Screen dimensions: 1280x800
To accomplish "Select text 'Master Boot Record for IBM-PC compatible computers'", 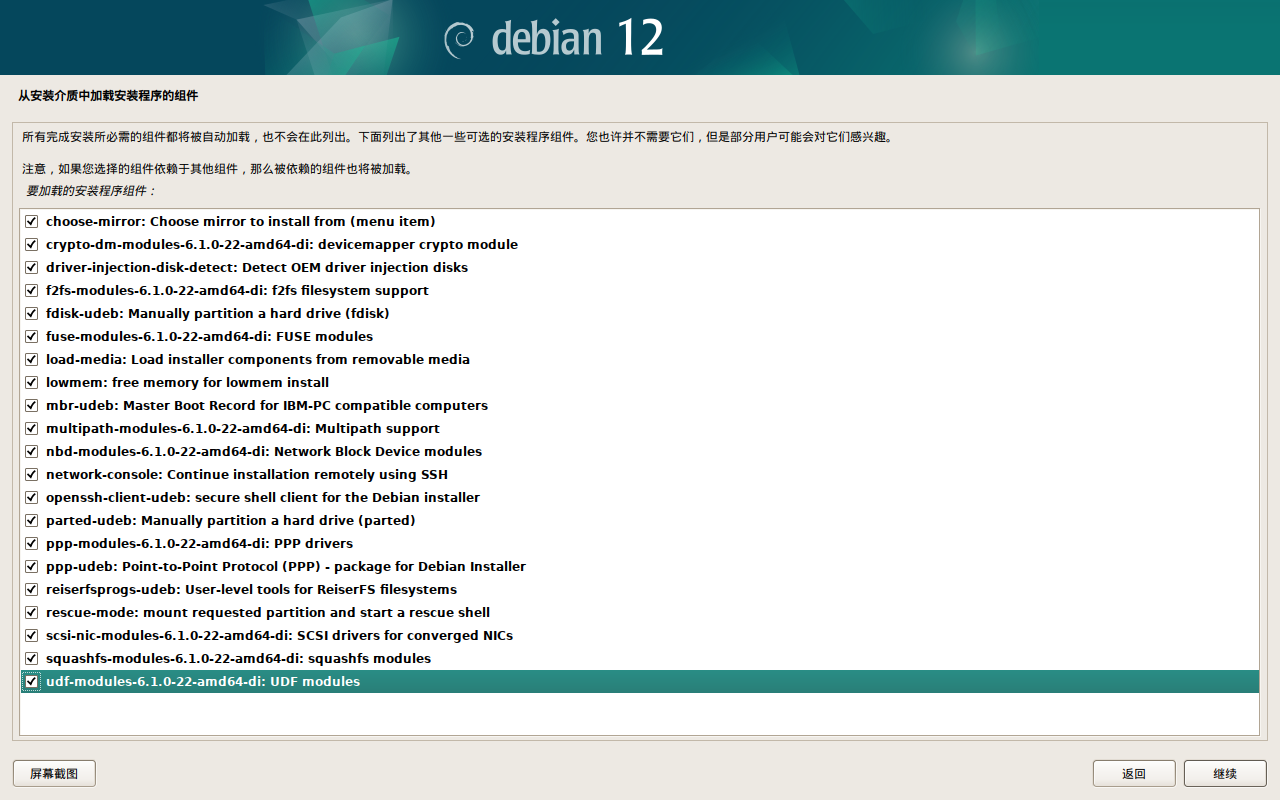I will coord(305,406).
